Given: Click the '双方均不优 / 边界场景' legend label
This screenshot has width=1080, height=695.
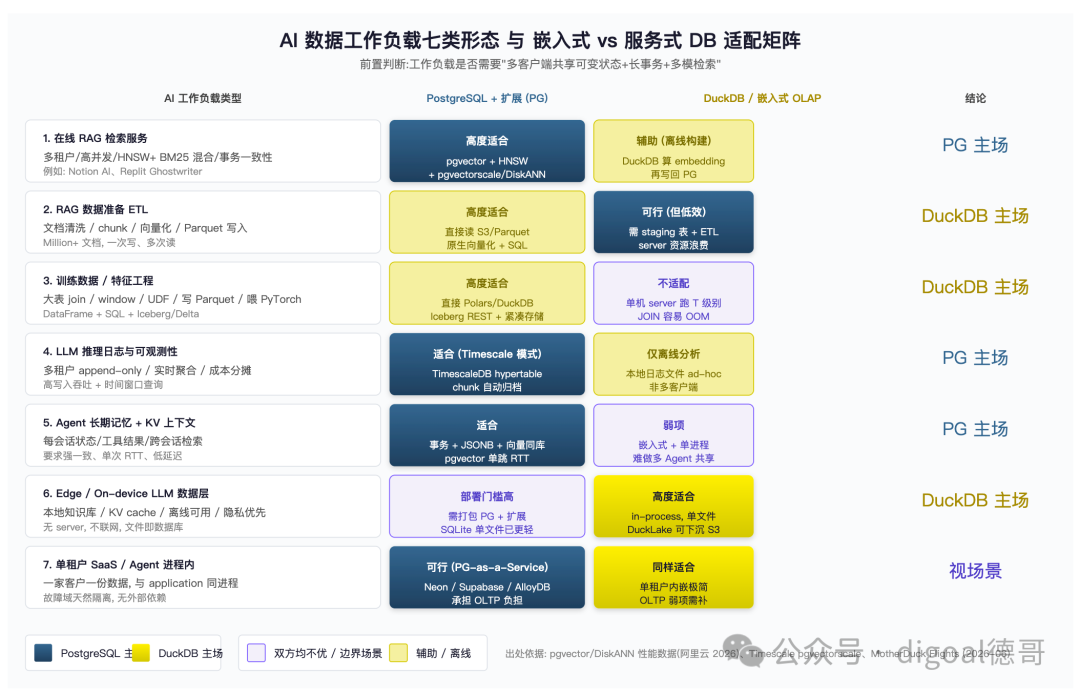Looking at the screenshot, I should [328, 653].
